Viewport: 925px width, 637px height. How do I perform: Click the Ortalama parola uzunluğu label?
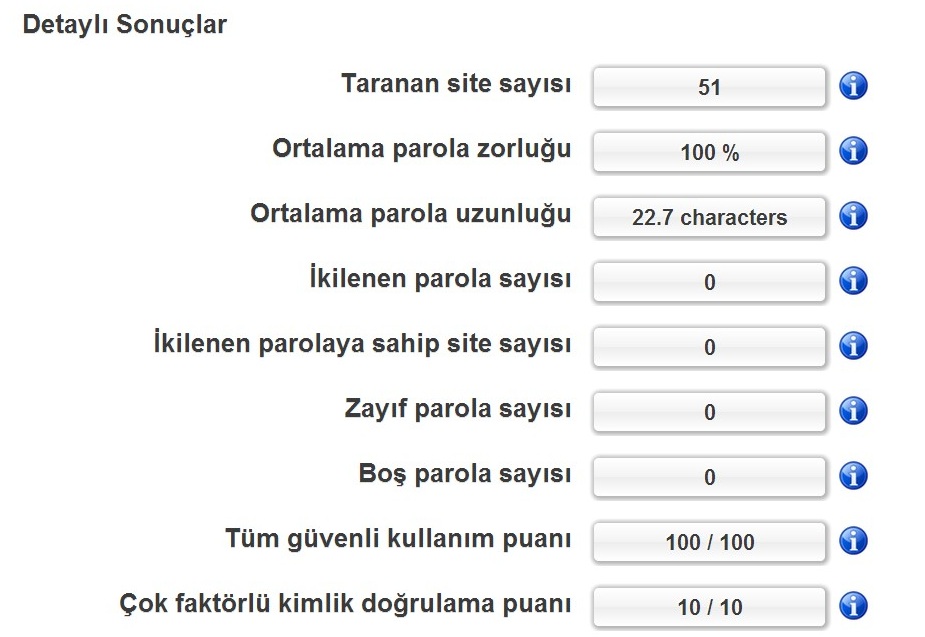tap(411, 214)
